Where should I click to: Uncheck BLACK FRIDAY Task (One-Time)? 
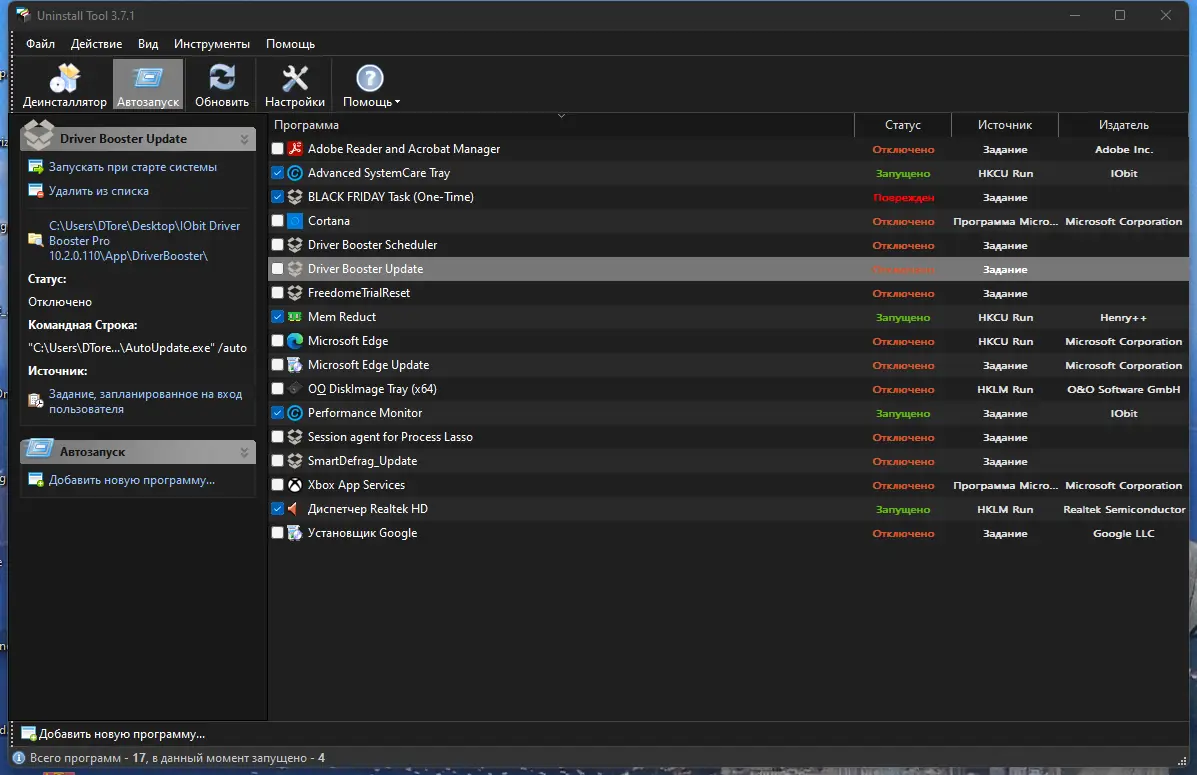tap(278, 197)
